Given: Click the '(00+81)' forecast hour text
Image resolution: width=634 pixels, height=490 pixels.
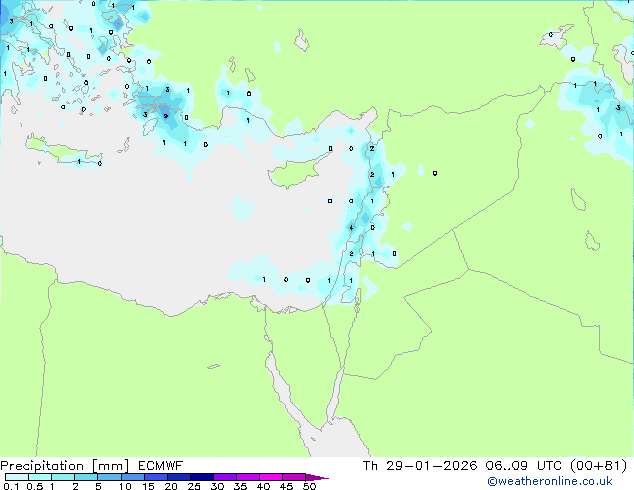Looking at the screenshot, I should click(598, 466).
